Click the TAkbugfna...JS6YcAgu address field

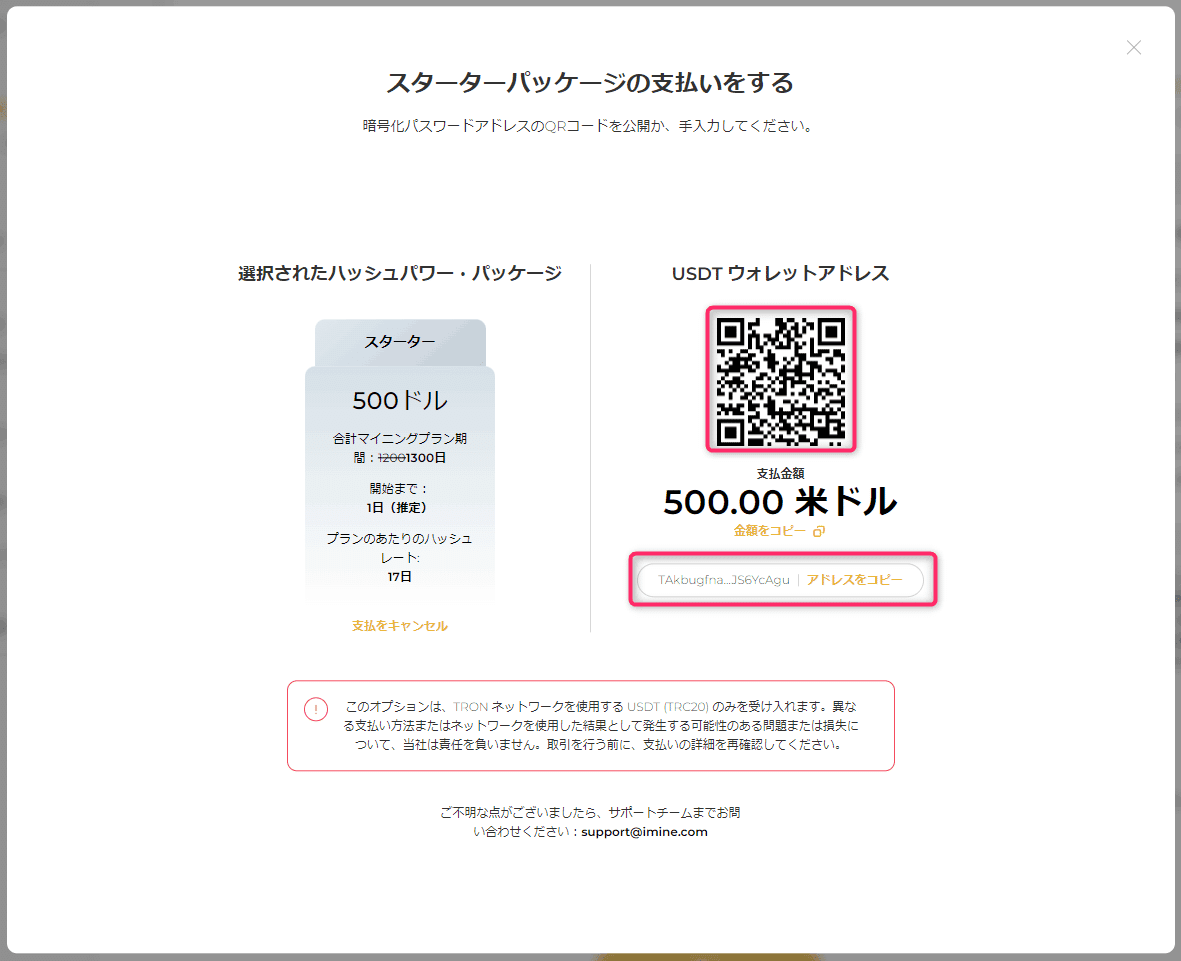[723, 580]
